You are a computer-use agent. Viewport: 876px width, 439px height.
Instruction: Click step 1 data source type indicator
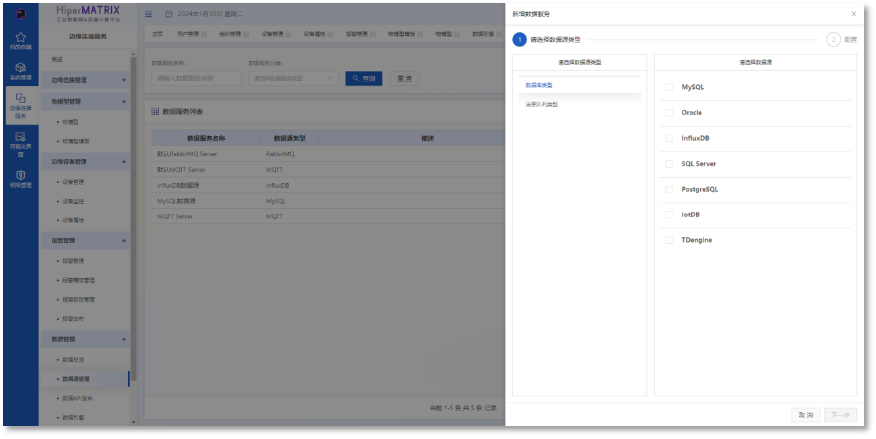[x=520, y=40]
